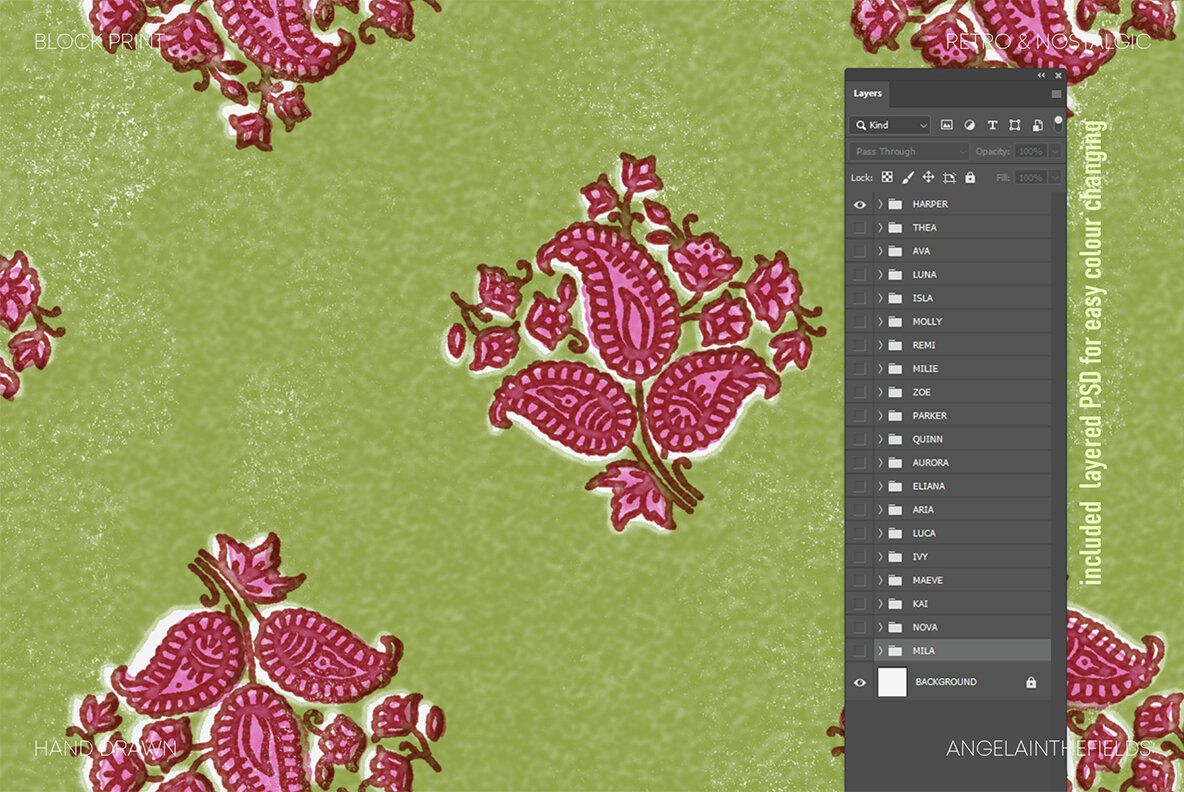Open the Kind filter dropdown
Viewport: 1184px width, 792px height.
point(889,125)
